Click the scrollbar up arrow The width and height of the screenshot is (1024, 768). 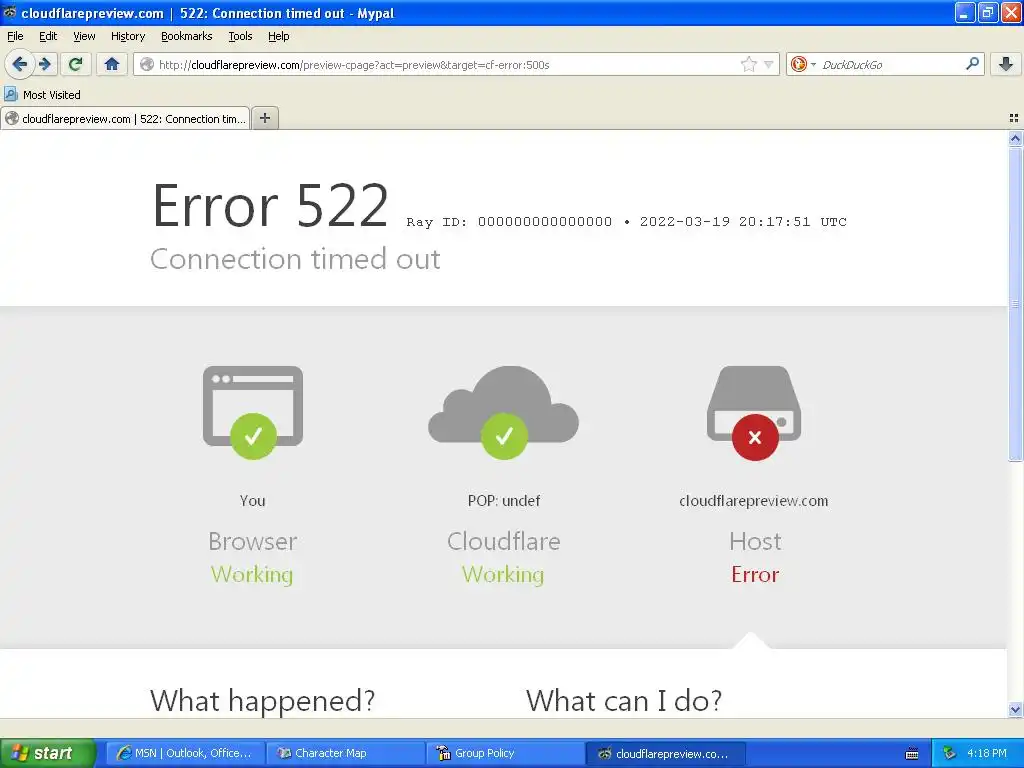pyautogui.click(x=1015, y=138)
